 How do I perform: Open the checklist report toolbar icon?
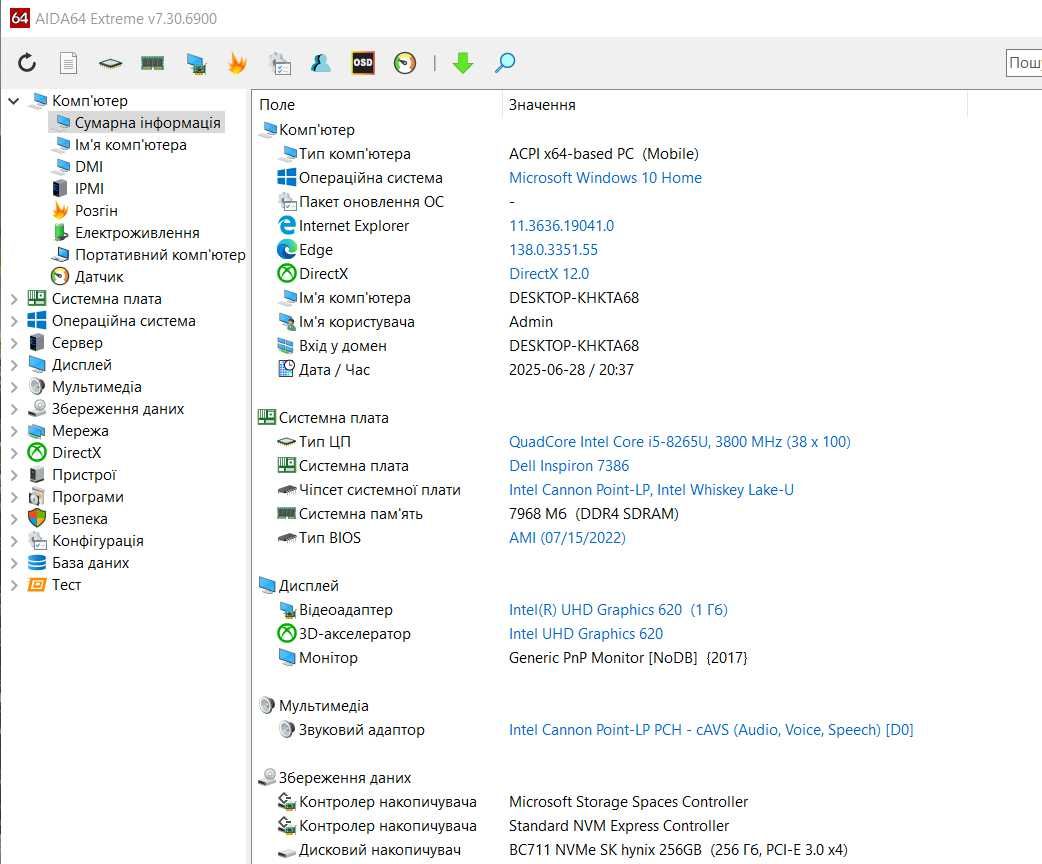pos(280,63)
